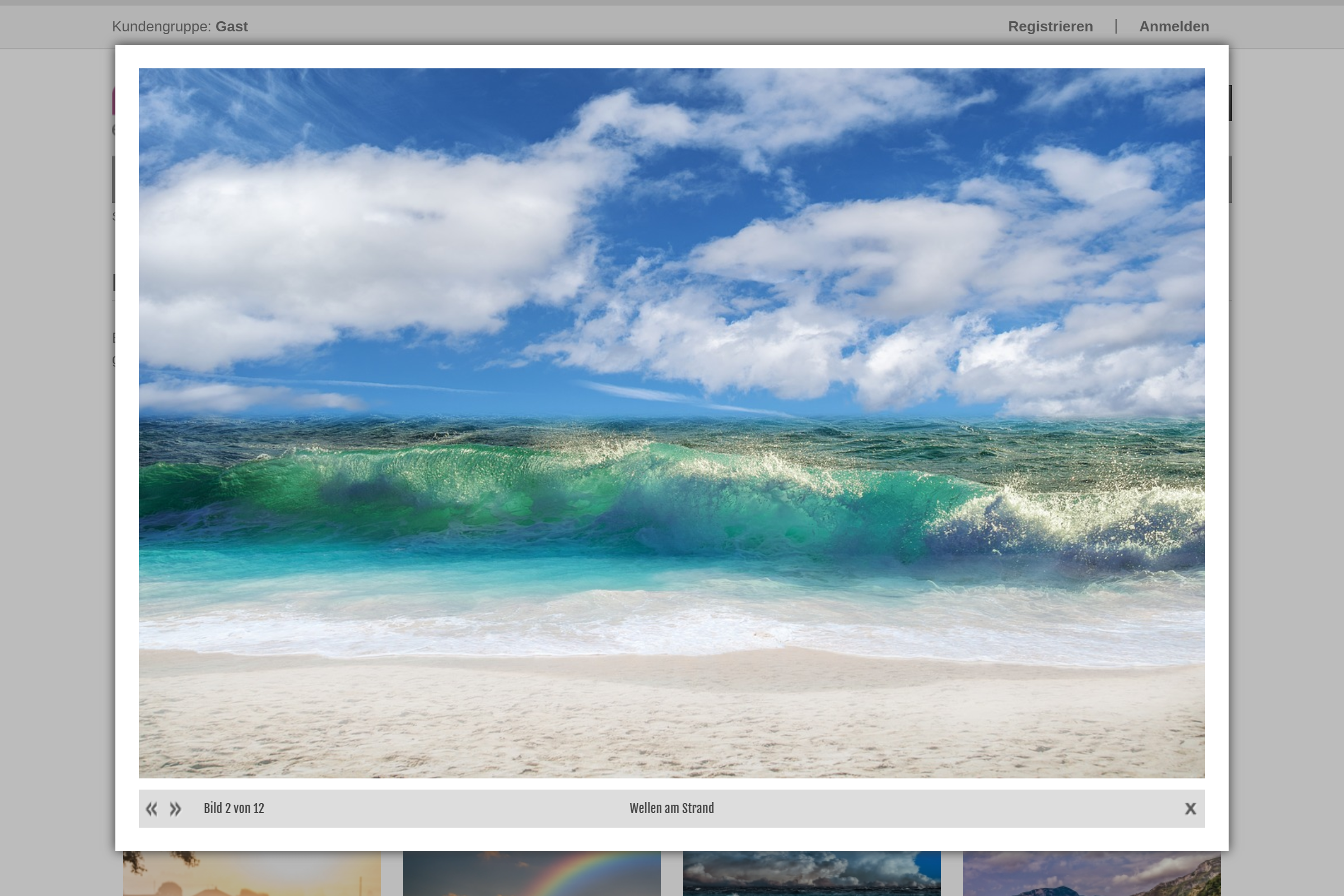The height and width of the screenshot is (896, 1344).
Task: Click dimmed page left of the lightbox
Action: 57,457
